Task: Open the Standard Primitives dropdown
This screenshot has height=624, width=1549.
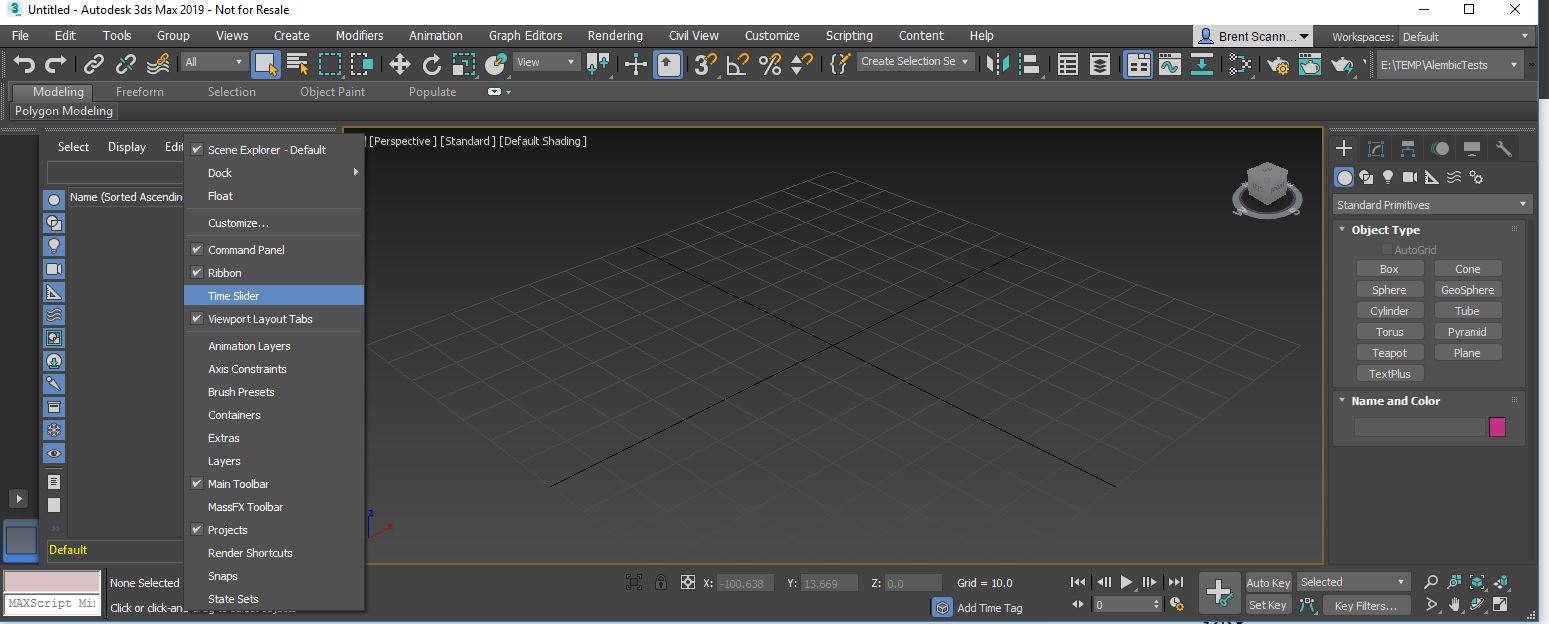Action: click(1431, 205)
